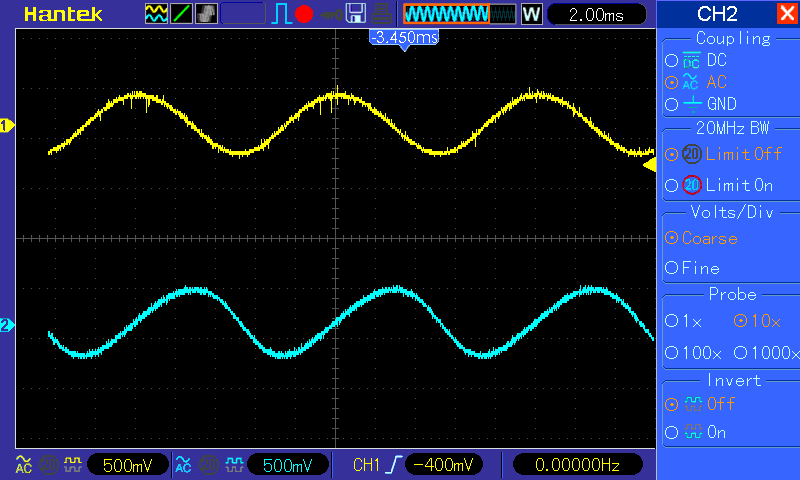Screen dimensions: 800x480
Task: Click the CH2 invert status icon
Action: pyautogui.click(x=234, y=465)
